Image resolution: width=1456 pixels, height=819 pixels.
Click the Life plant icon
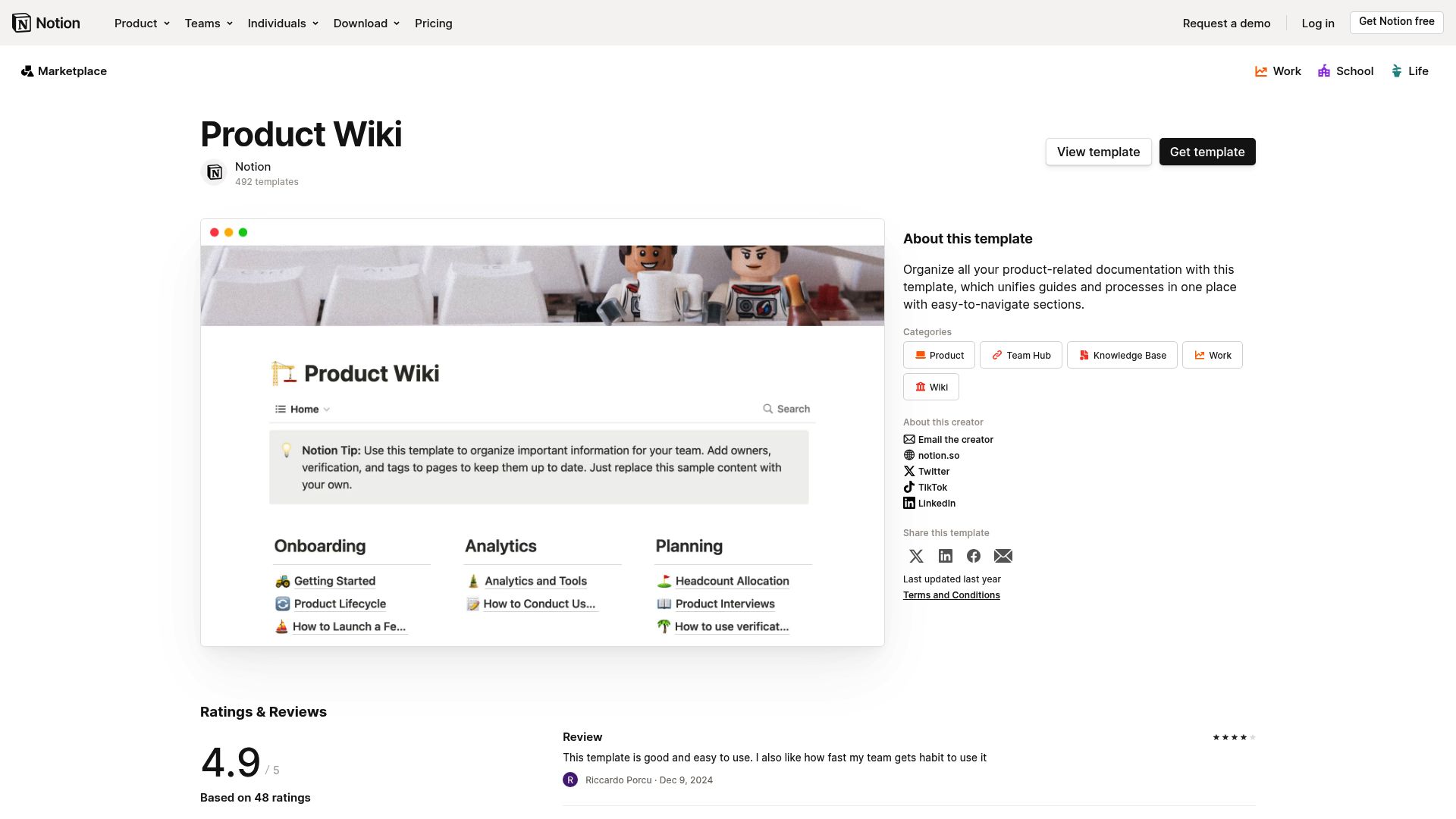tap(1397, 71)
